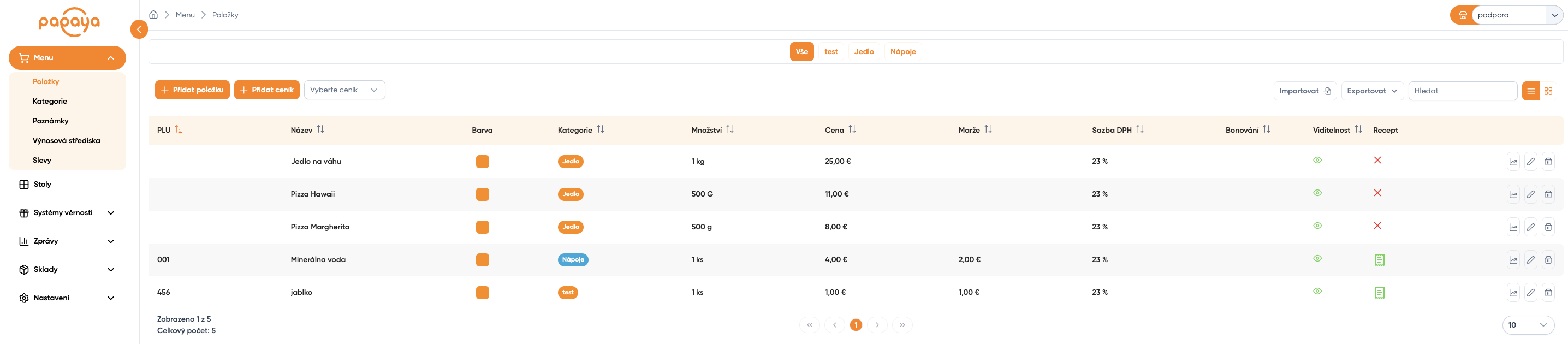Screen dimensions: 1568x344
Task: Click the papaya logo
Action: 69,22
